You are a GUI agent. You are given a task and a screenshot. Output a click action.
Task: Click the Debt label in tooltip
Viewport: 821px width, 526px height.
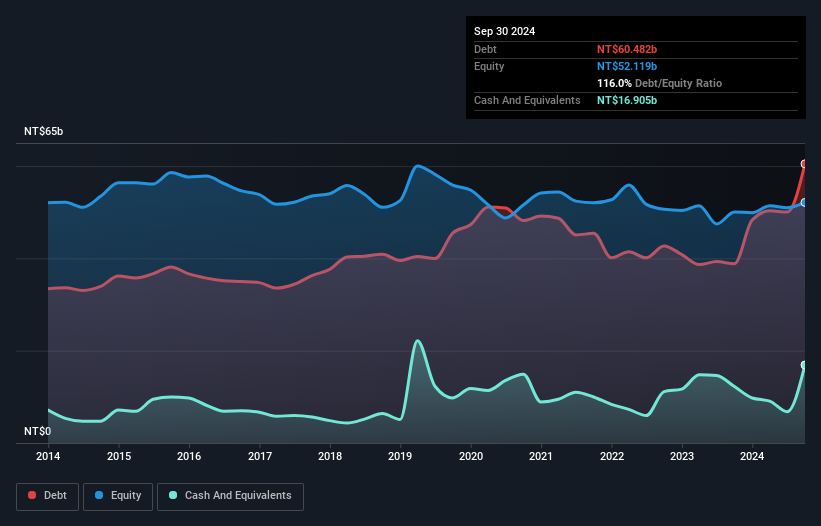pyautogui.click(x=485, y=49)
